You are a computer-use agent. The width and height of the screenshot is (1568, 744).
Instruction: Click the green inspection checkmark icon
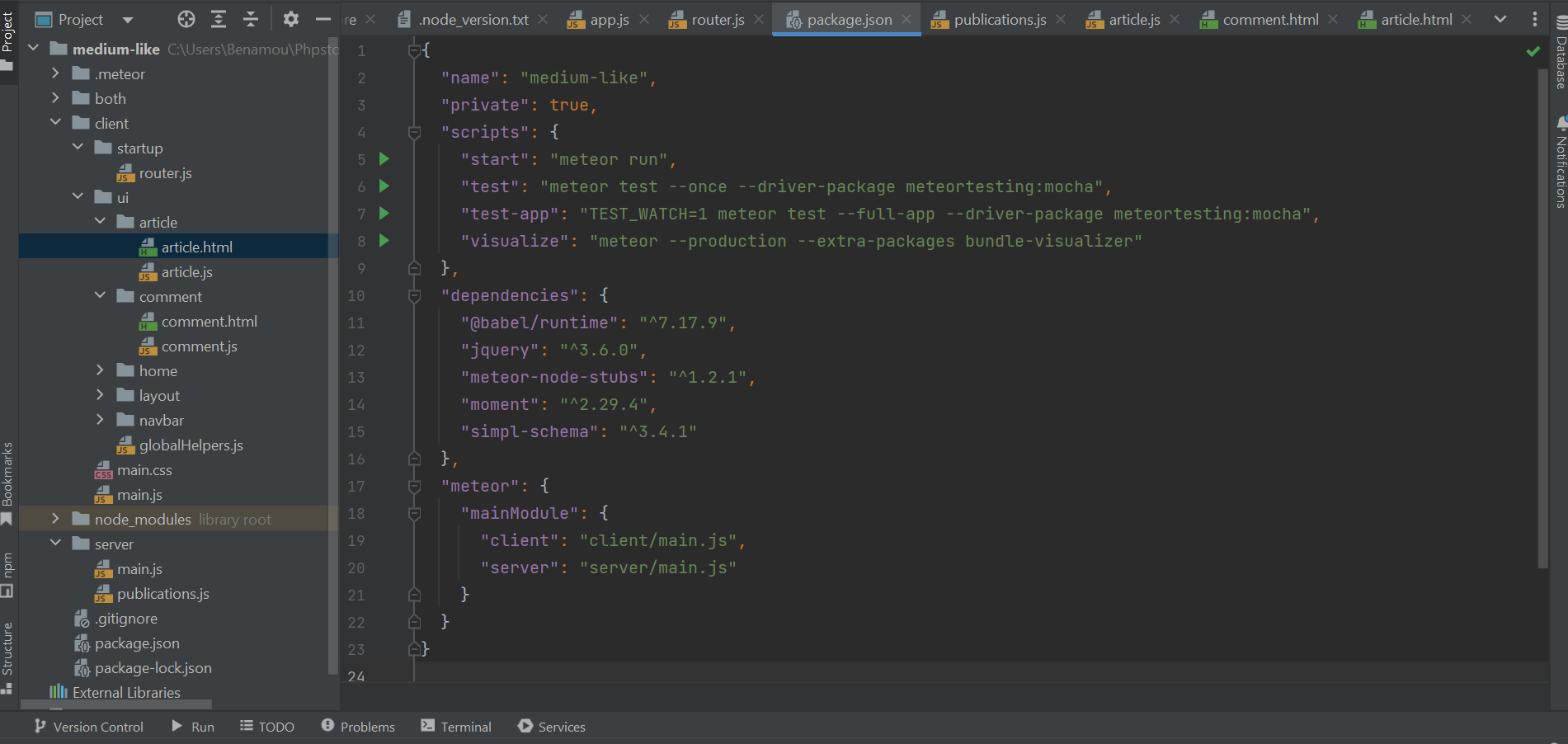click(1533, 51)
